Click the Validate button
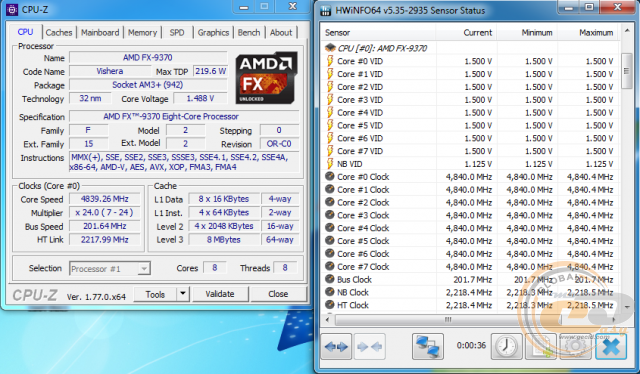This screenshot has width=640, height=374. pos(220,294)
